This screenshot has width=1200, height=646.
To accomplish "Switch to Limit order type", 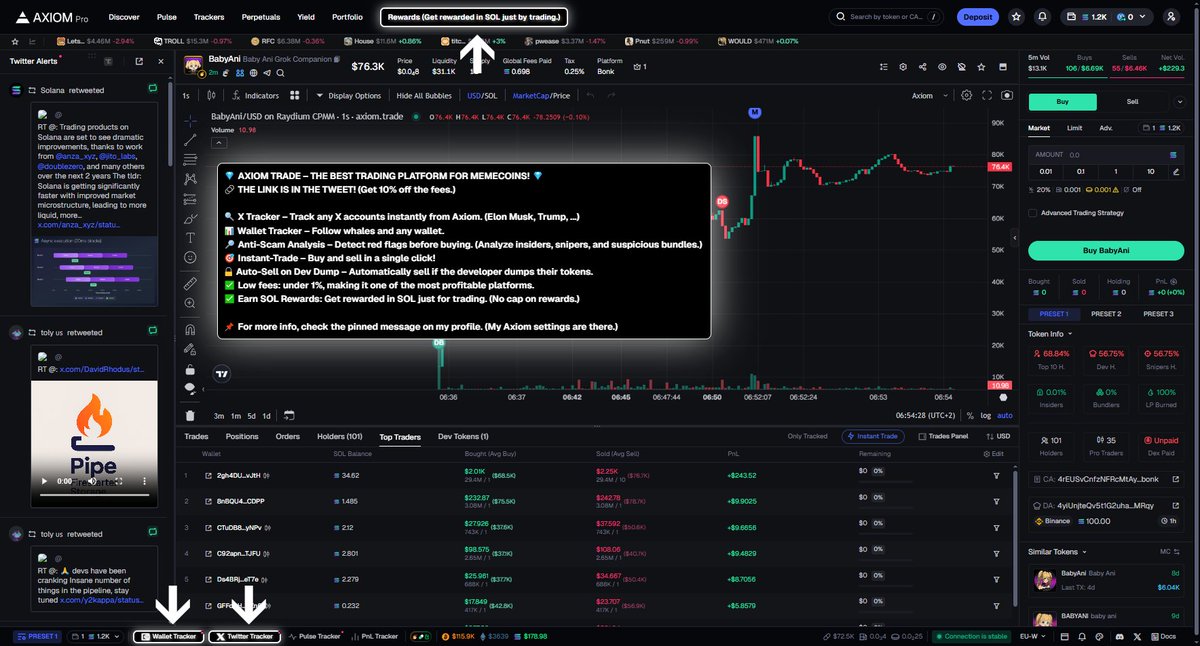I will pyautogui.click(x=1074, y=128).
